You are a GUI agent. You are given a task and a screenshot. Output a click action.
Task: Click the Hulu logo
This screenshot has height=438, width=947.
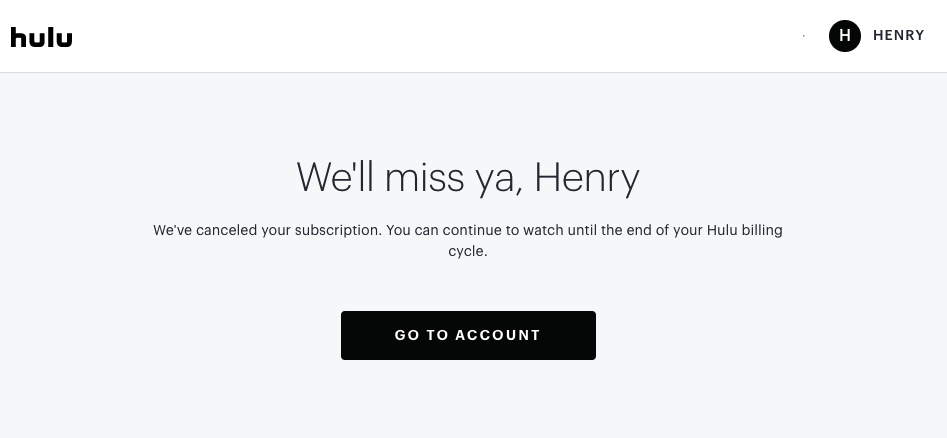click(41, 37)
